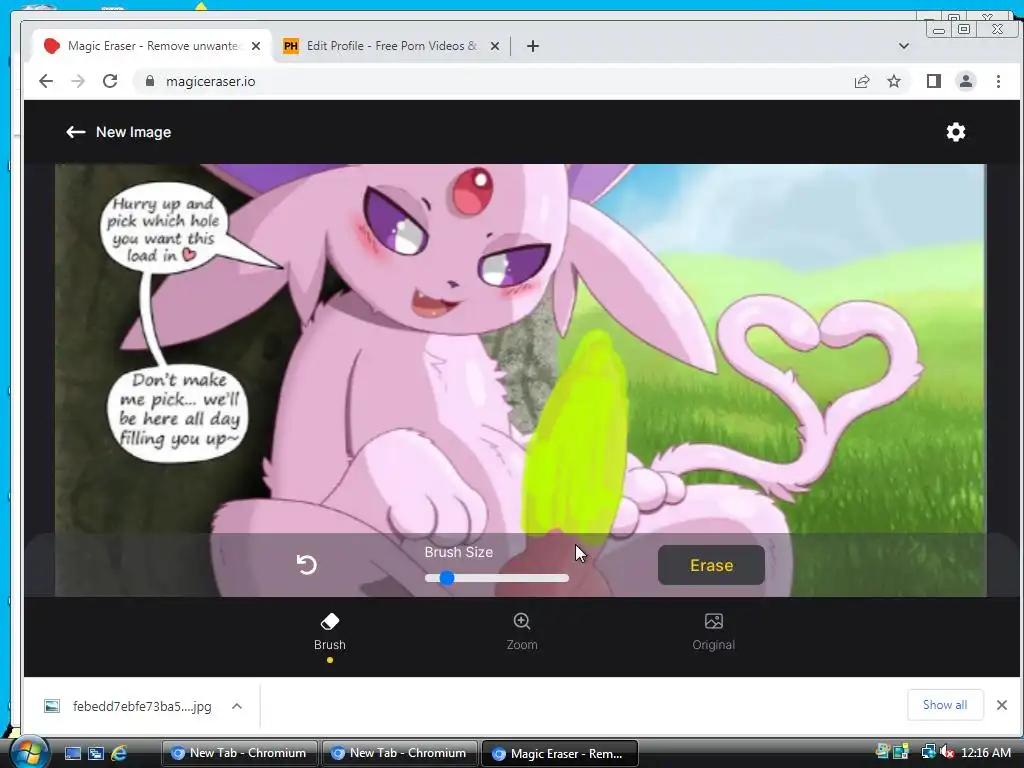This screenshot has height=768, width=1024.
Task: Activate the Zoom tool
Action: coord(522,632)
